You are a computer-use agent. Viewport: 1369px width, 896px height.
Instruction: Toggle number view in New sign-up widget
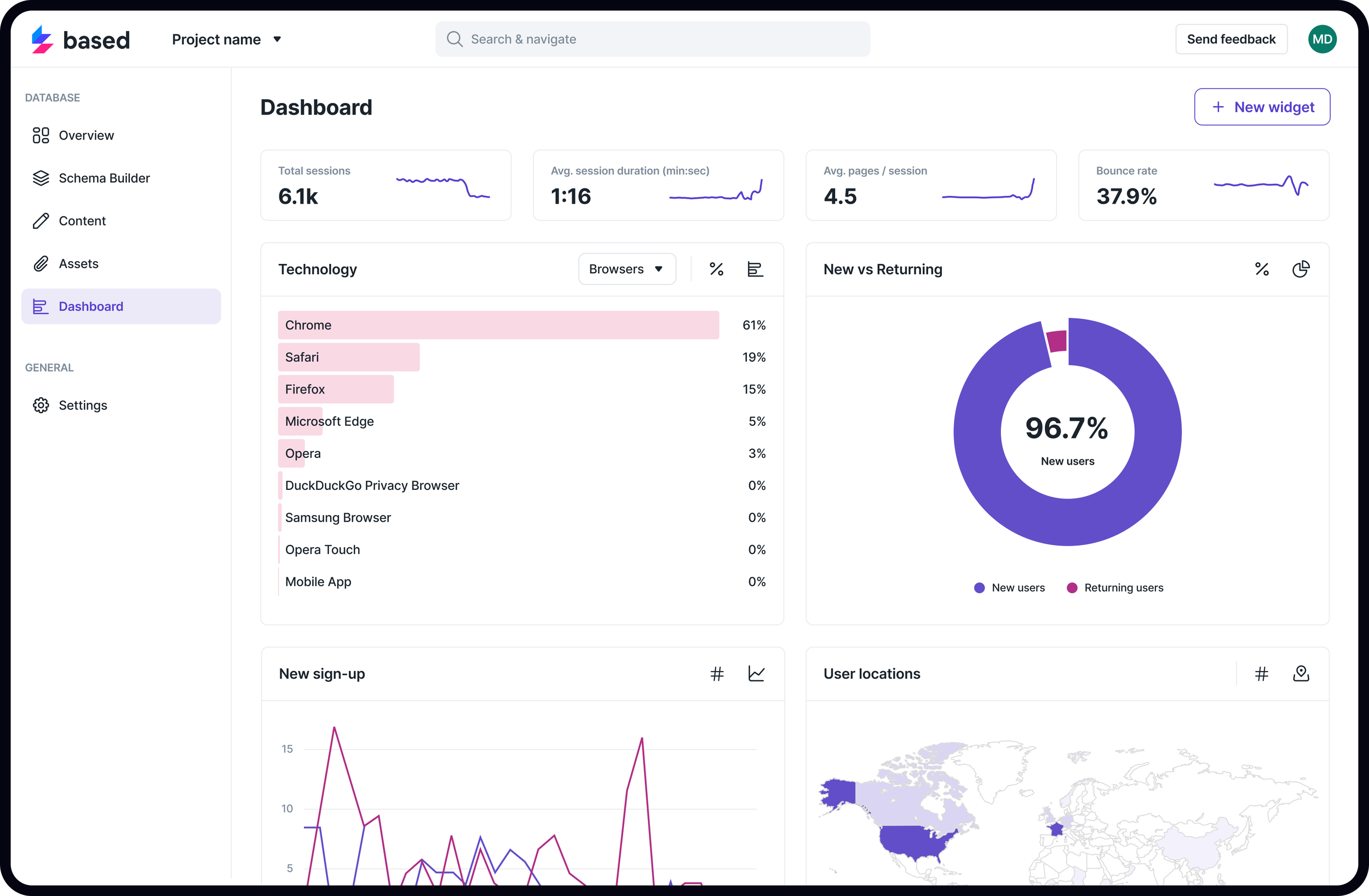pyautogui.click(x=717, y=673)
